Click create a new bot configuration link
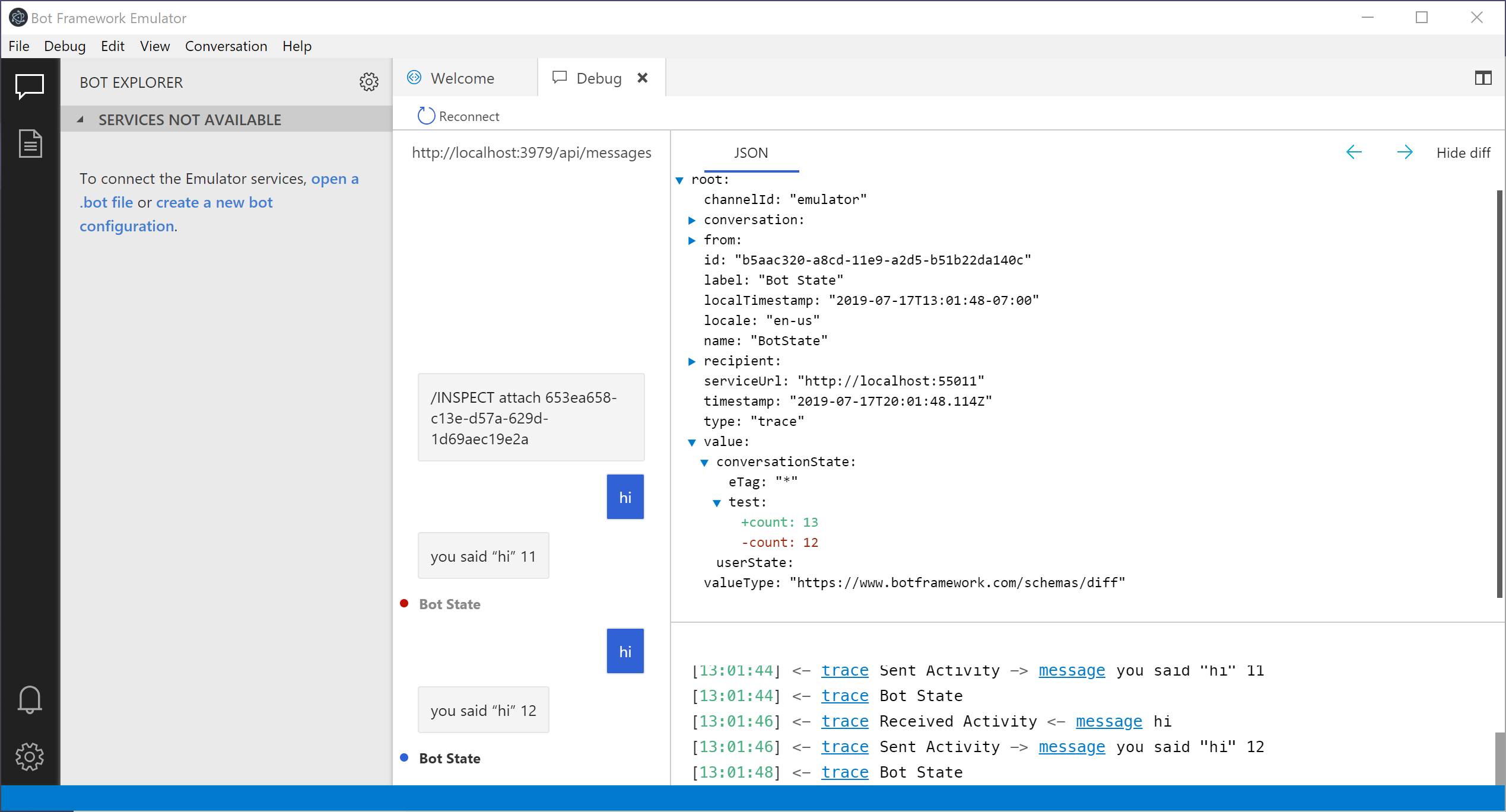Screen dimensions: 1506x812 (214, 203)
